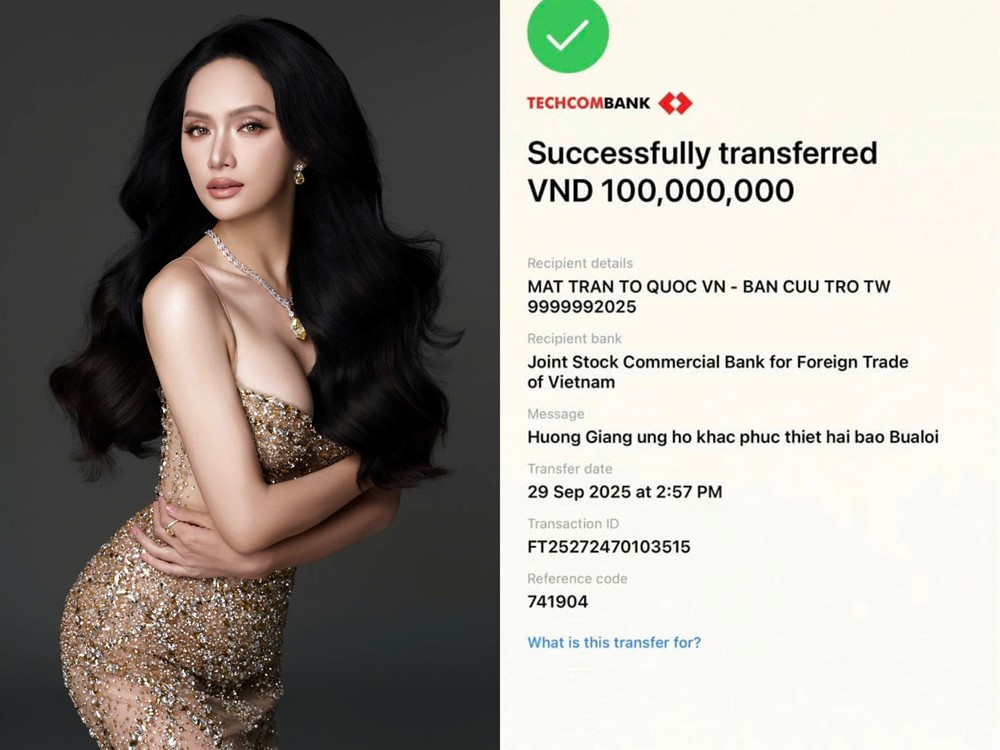Screen dimensions: 1000x750
Task: Click the TECHCOMBANK wordmark
Action: tap(588, 103)
